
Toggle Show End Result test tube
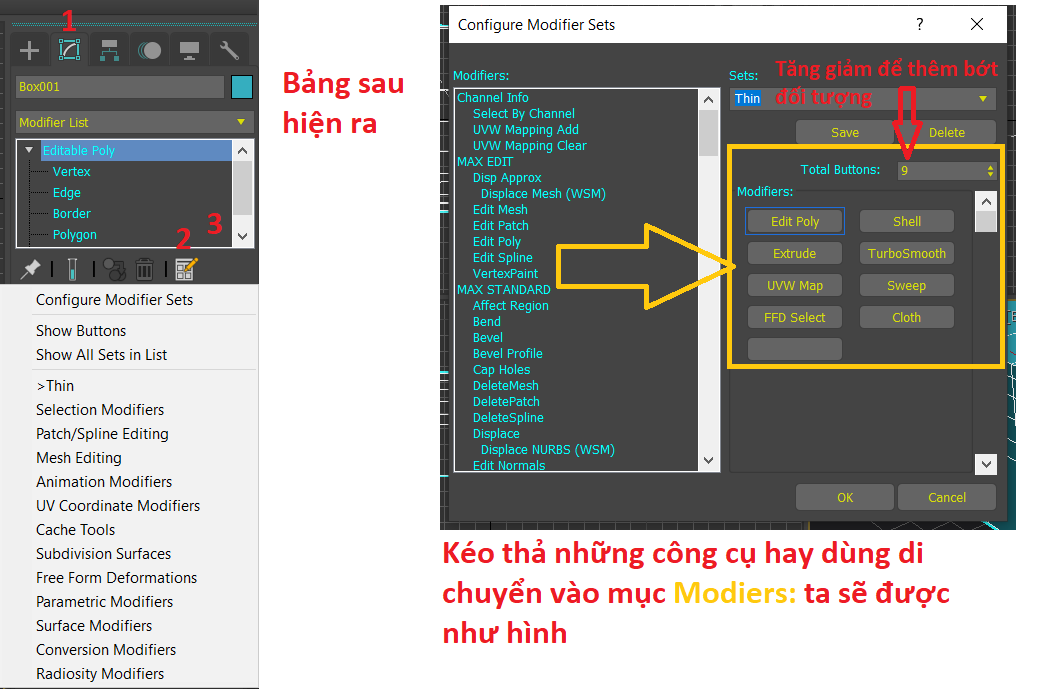[71, 268]
